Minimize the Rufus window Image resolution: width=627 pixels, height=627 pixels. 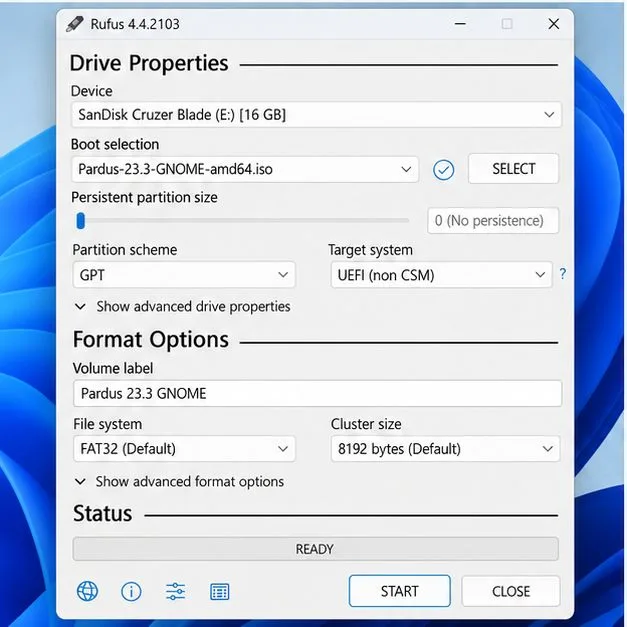click(460, 24)
